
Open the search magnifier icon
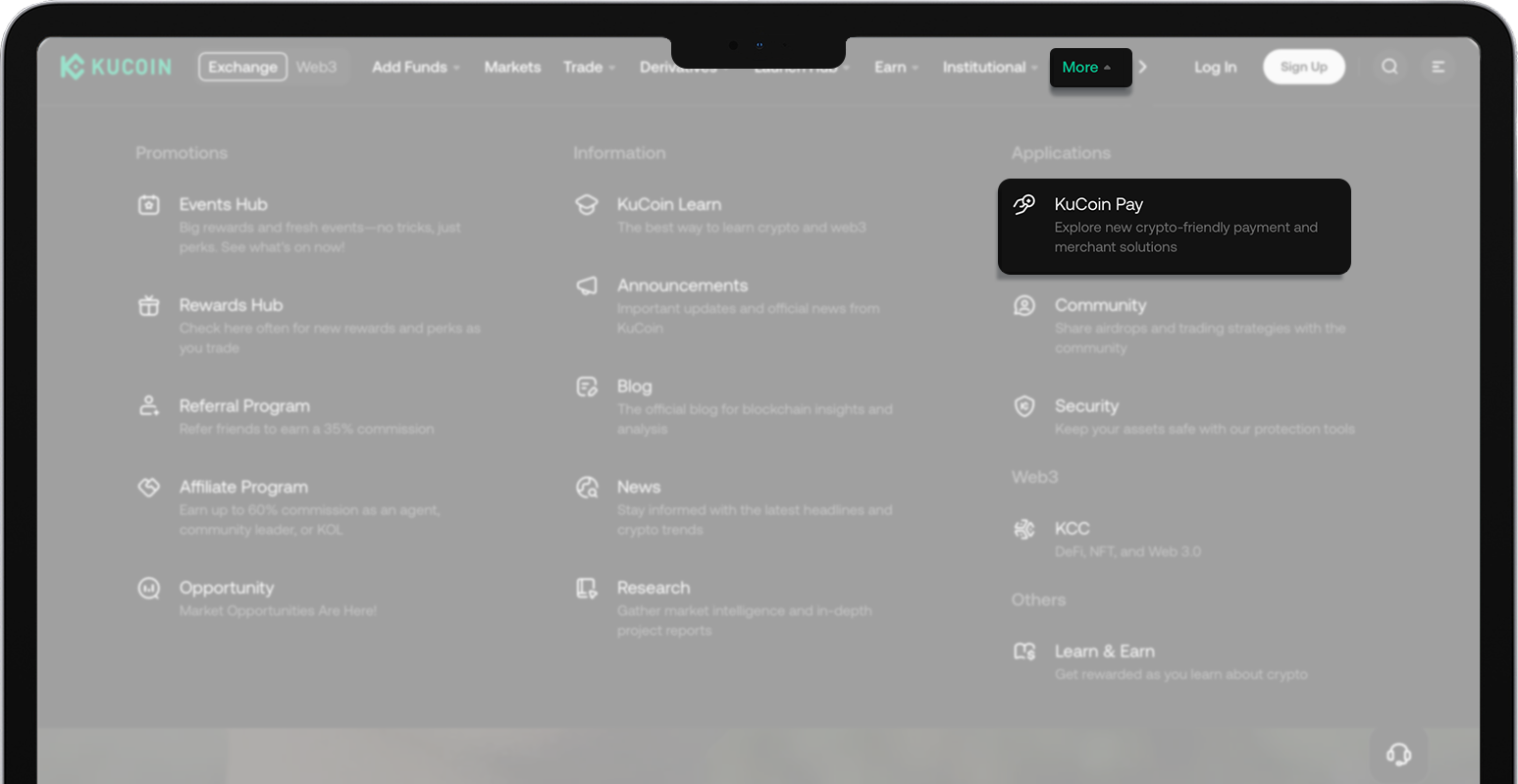click(1389, 67)
